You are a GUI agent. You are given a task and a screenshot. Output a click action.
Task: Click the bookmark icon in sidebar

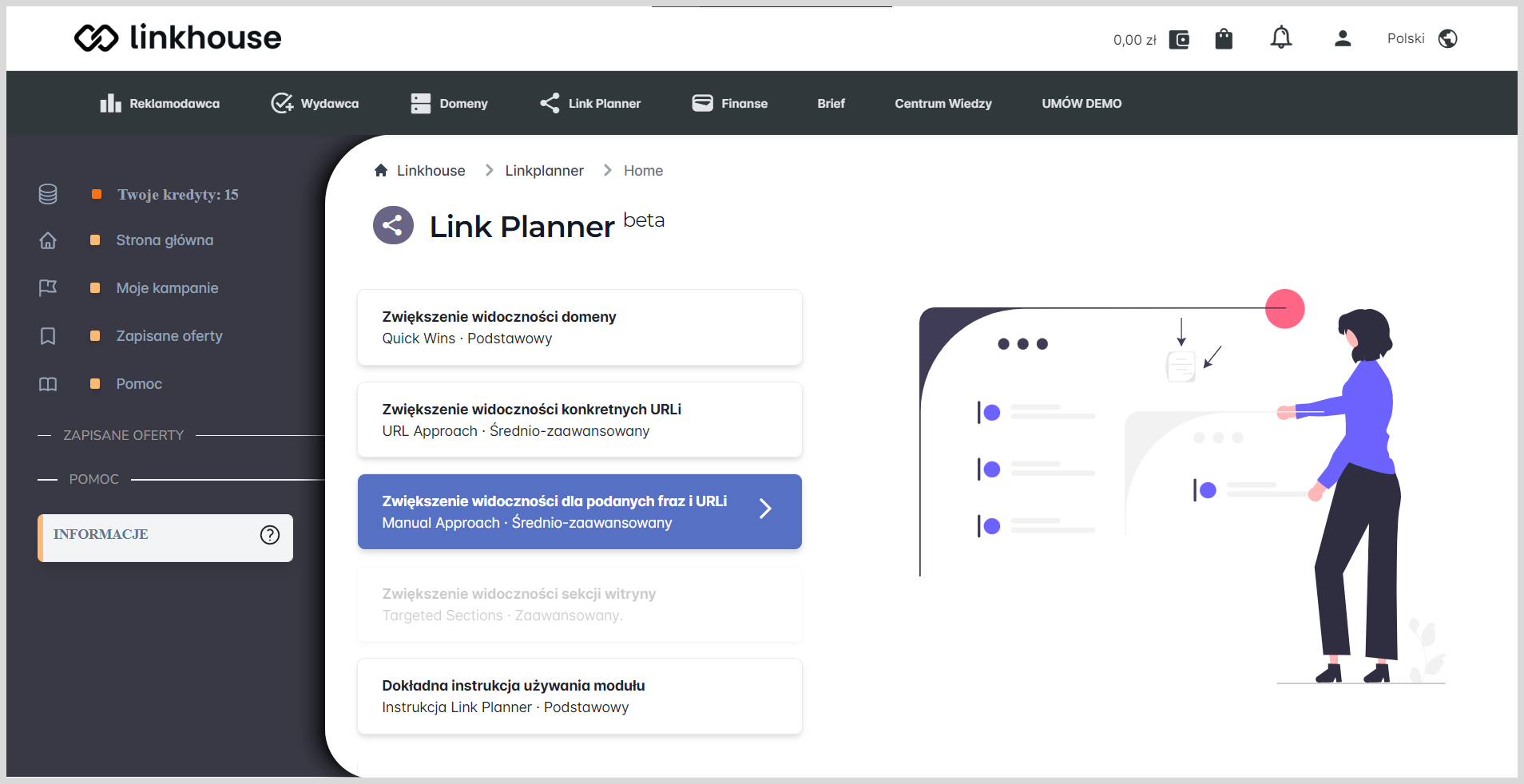(48, 336)
